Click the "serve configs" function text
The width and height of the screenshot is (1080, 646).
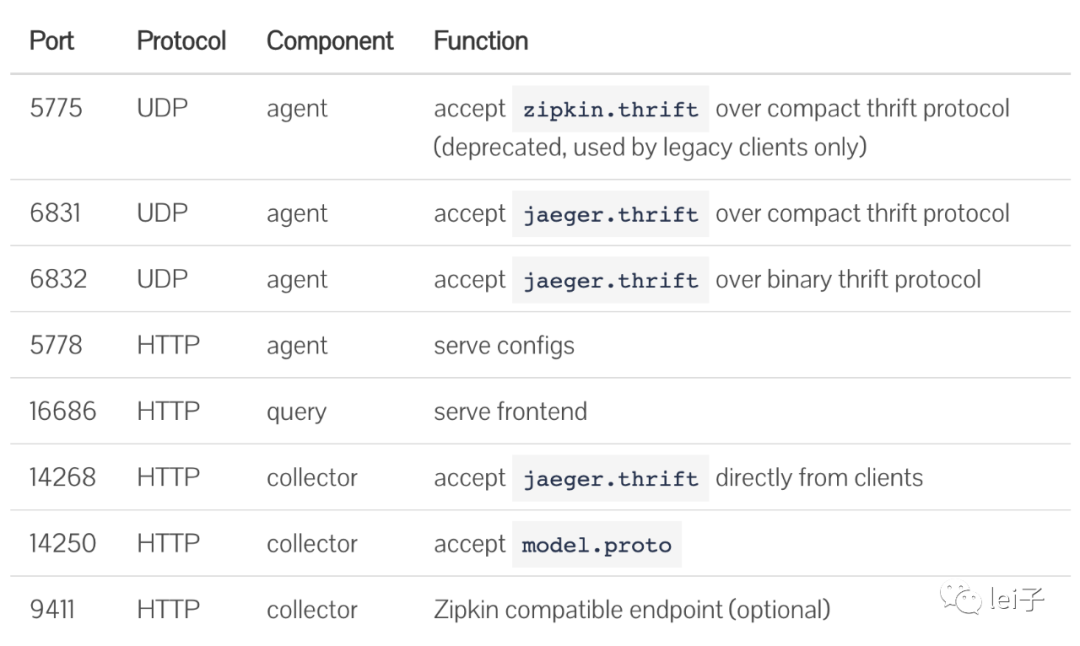pyautogui.click(x=504, y=346)
